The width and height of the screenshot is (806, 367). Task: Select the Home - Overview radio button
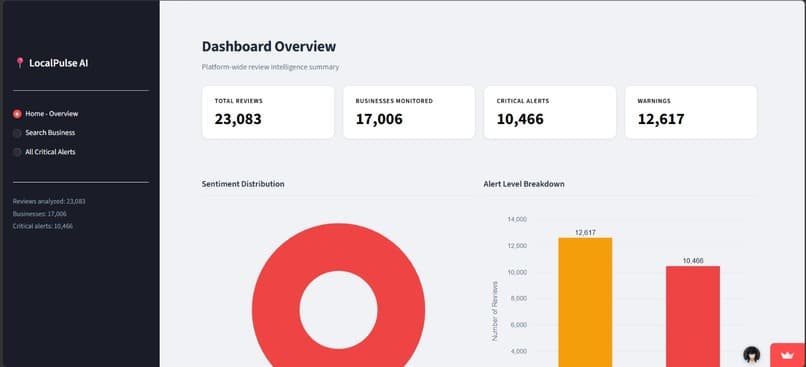coord(17,114)
